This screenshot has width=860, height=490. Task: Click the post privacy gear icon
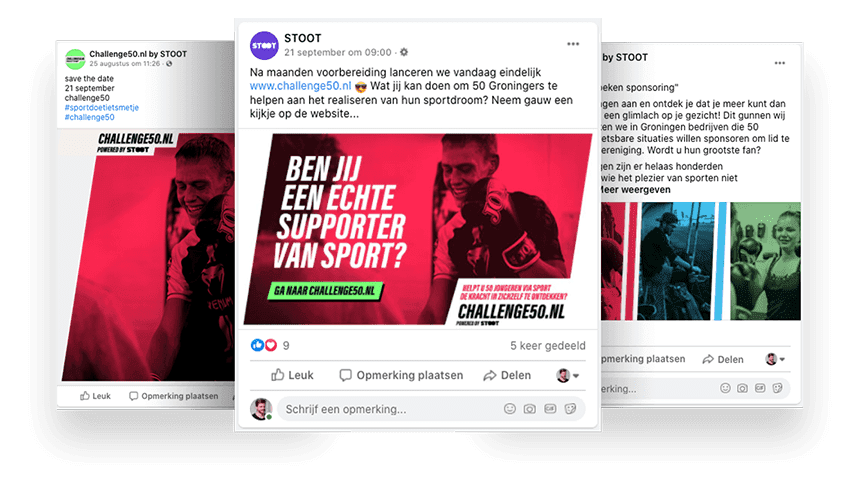[404, 52]
